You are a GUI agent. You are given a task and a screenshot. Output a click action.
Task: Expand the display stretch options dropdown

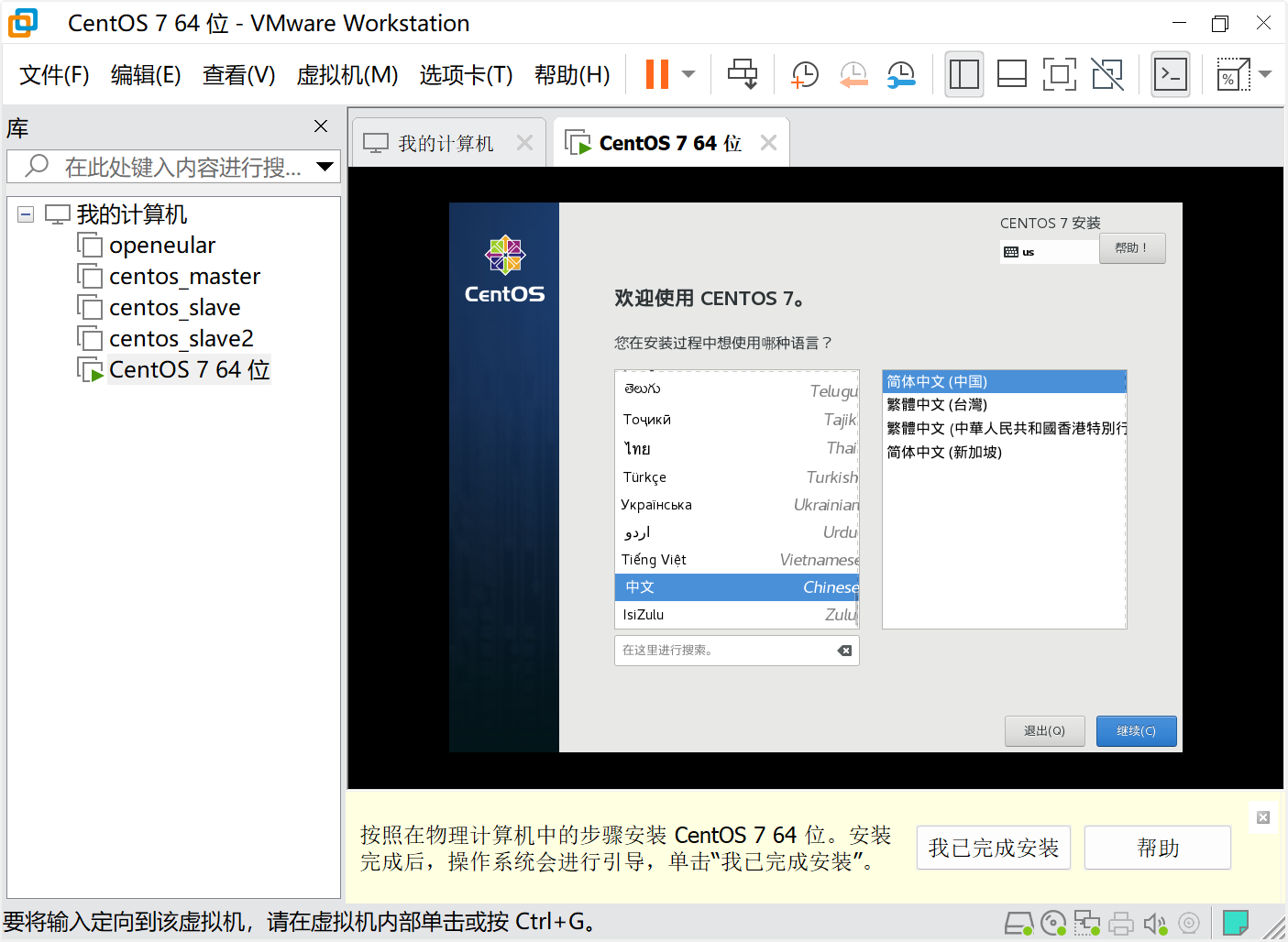tap(1266, 74)
